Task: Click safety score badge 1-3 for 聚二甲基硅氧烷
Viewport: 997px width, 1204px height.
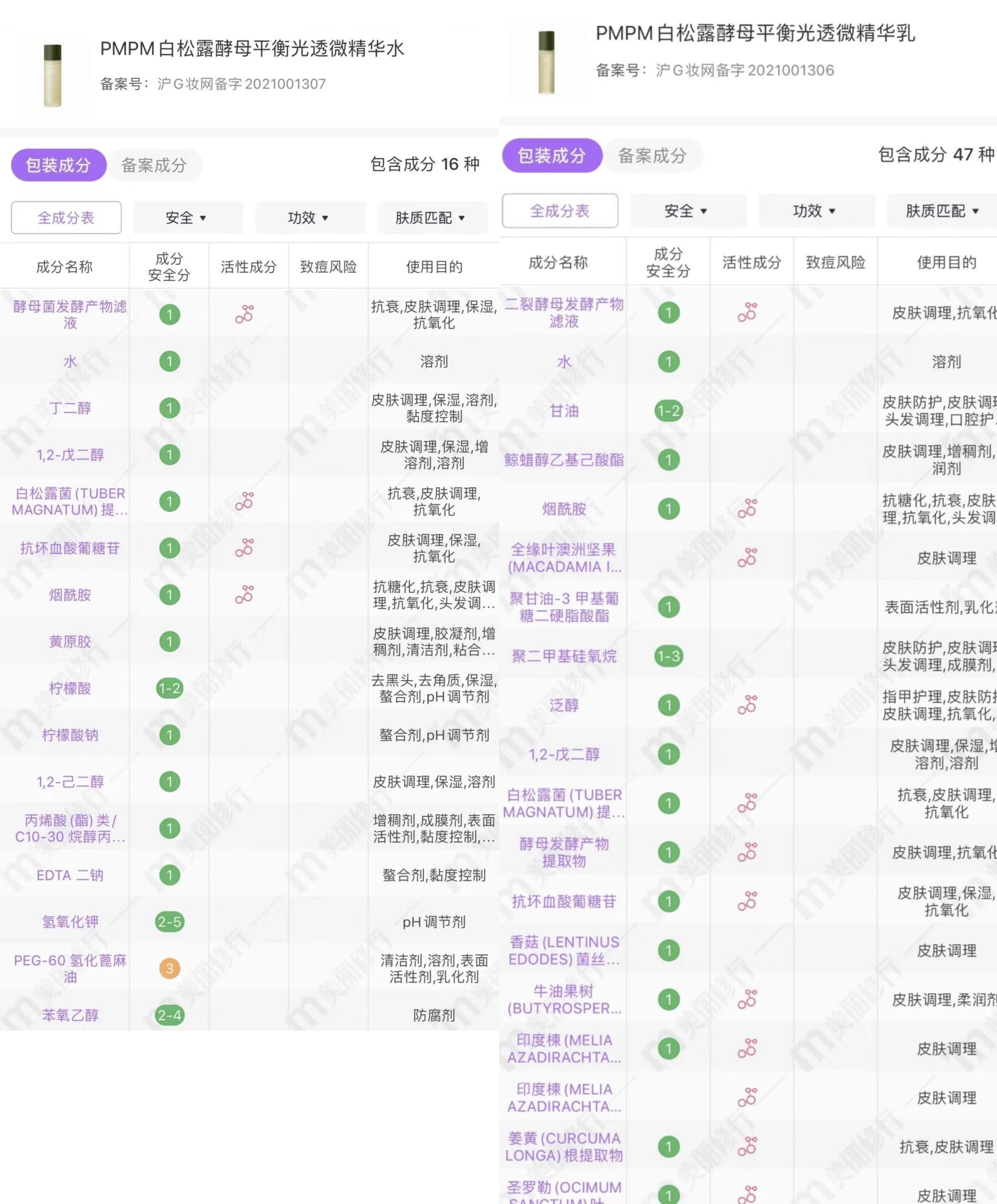Action: (669, 656)
